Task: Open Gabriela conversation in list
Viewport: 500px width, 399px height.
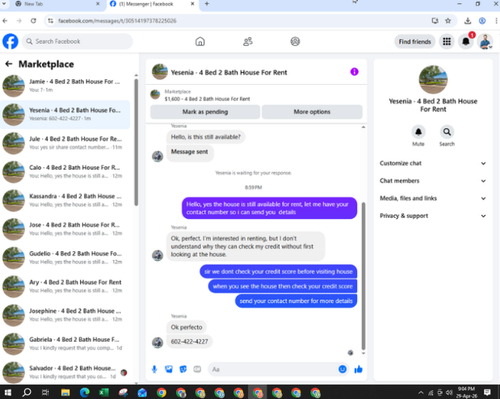Action: (x=65, y=344)
